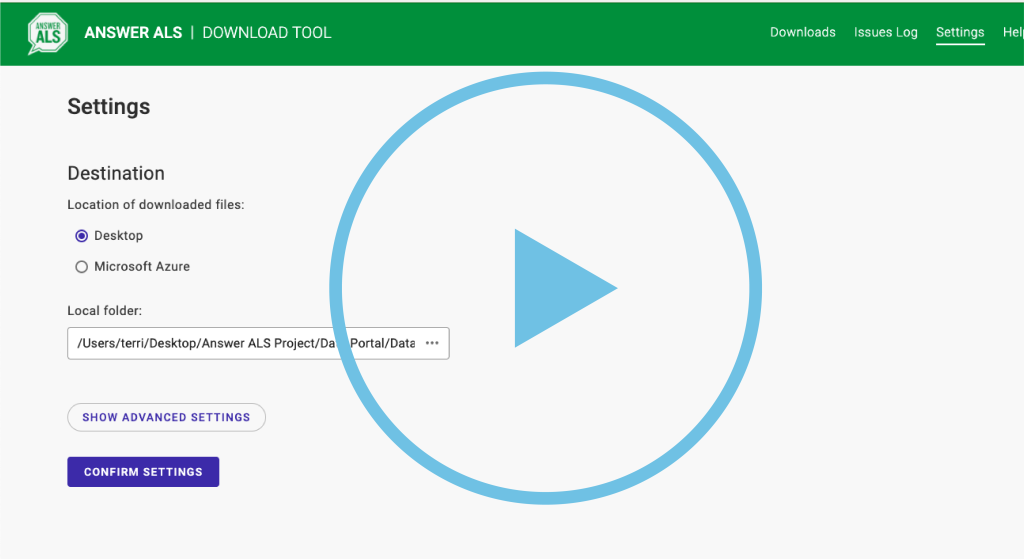Click the Confirm Settings button
1024x559 pixels.
click(143, 471)
